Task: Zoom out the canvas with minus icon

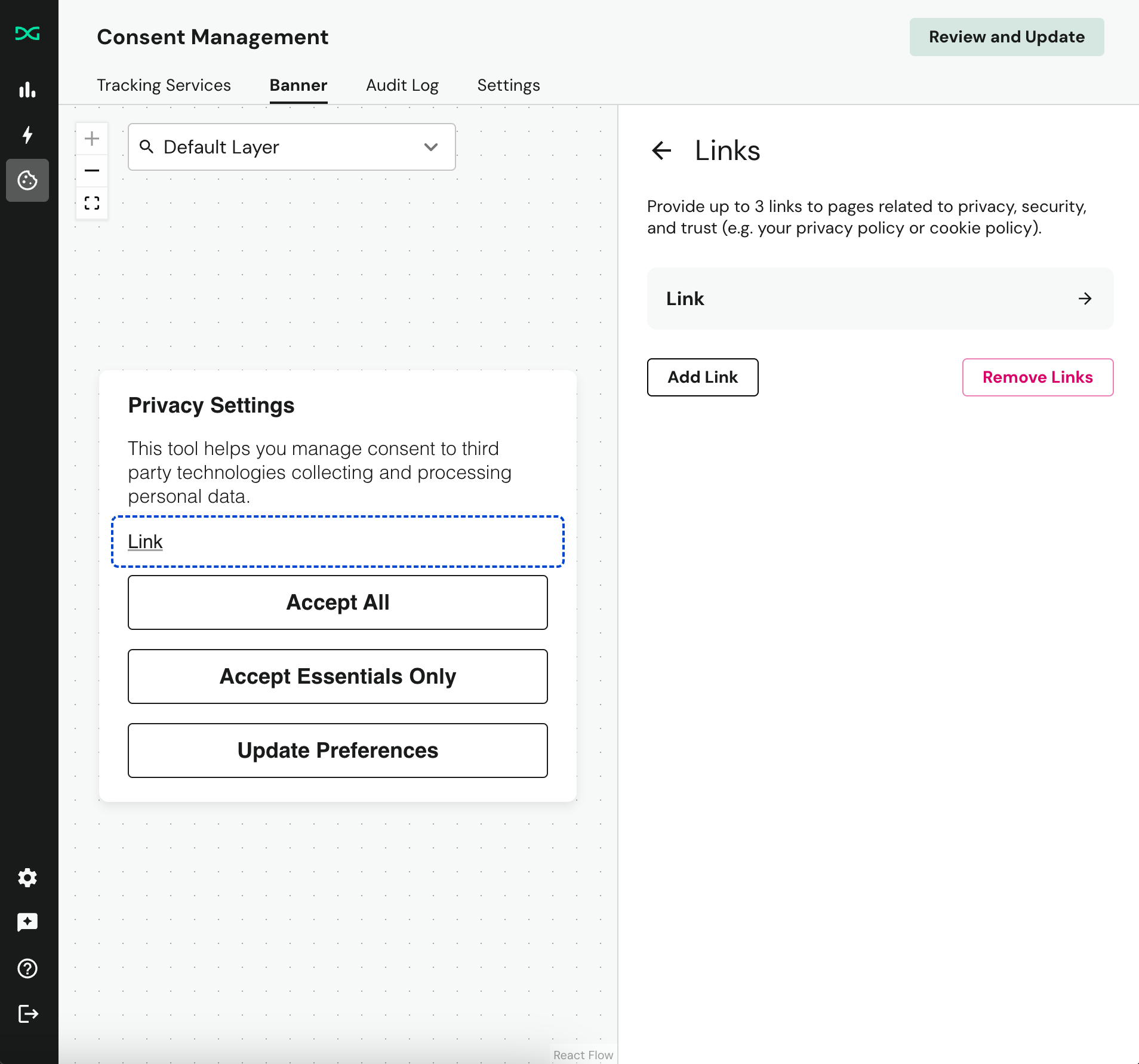Action: (x=92, y=171)
